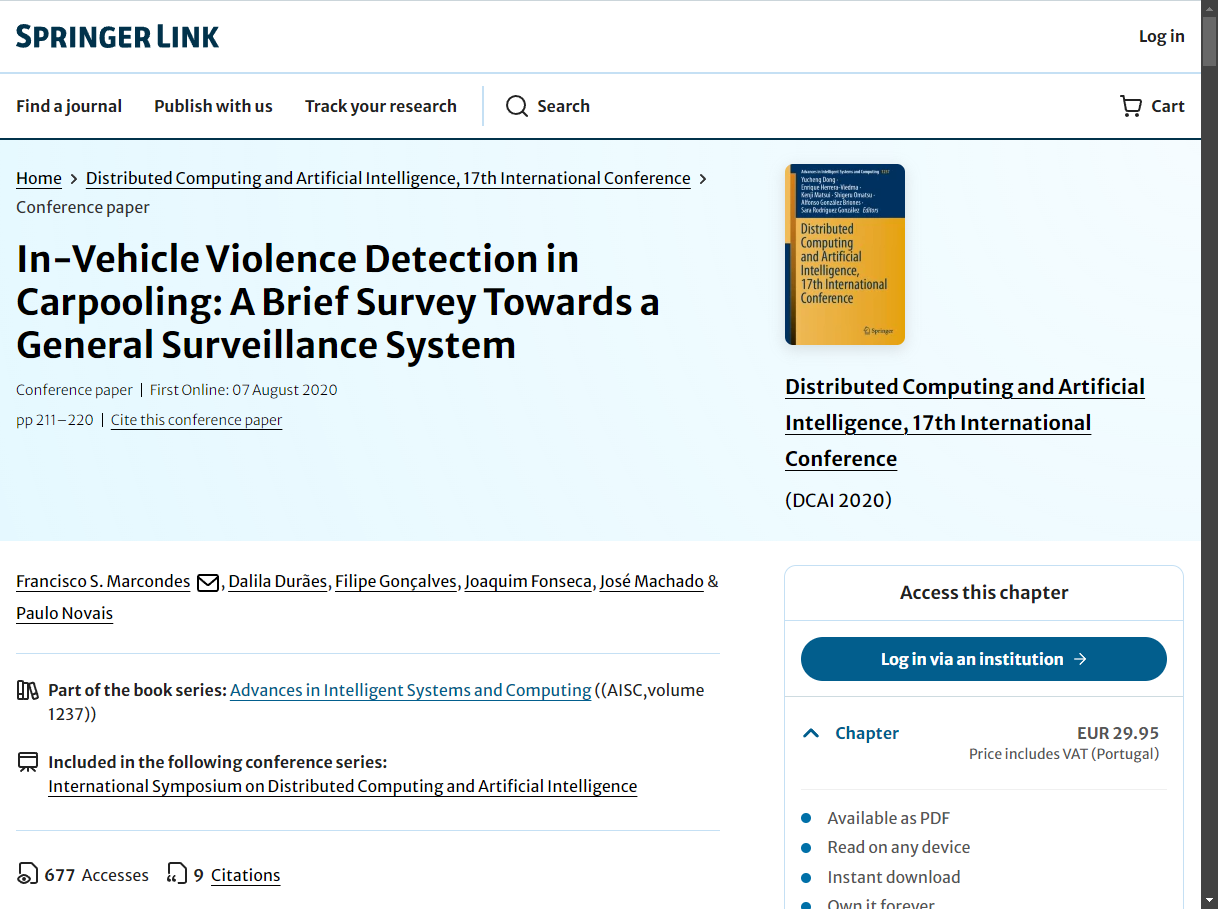Click the 'First Online: 07 August 2020' text
The width and height of the screenshot is (1218, 909).
point(244,390)
